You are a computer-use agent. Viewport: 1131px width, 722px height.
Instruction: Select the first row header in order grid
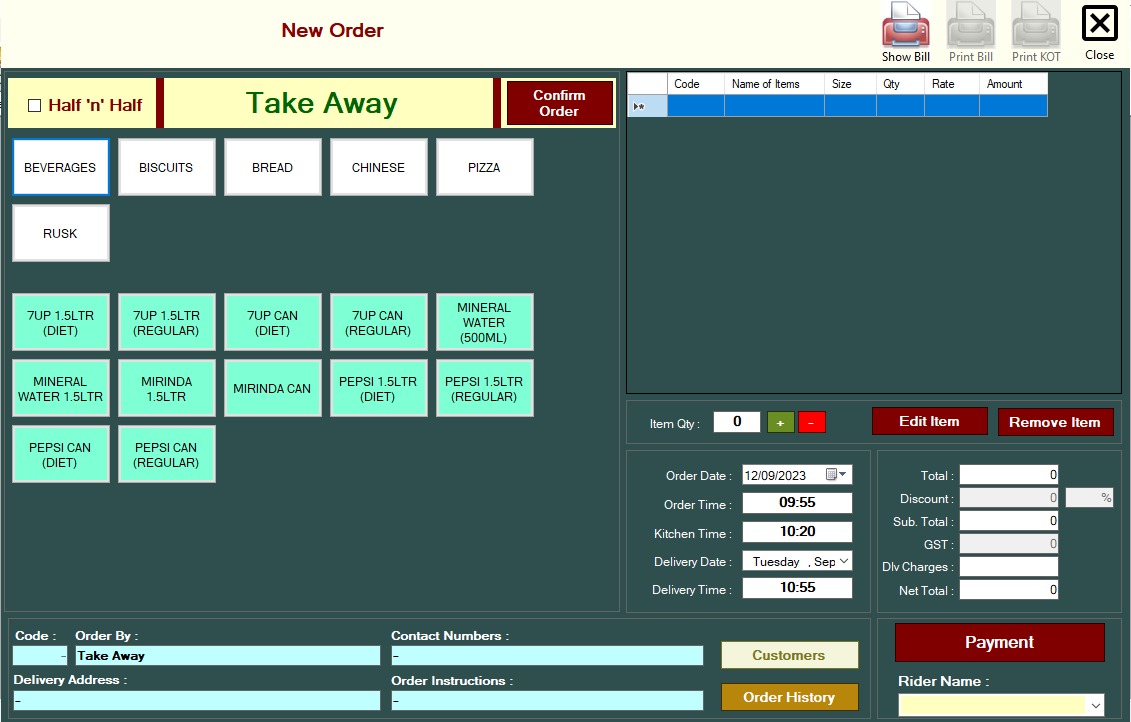(646, 105)
